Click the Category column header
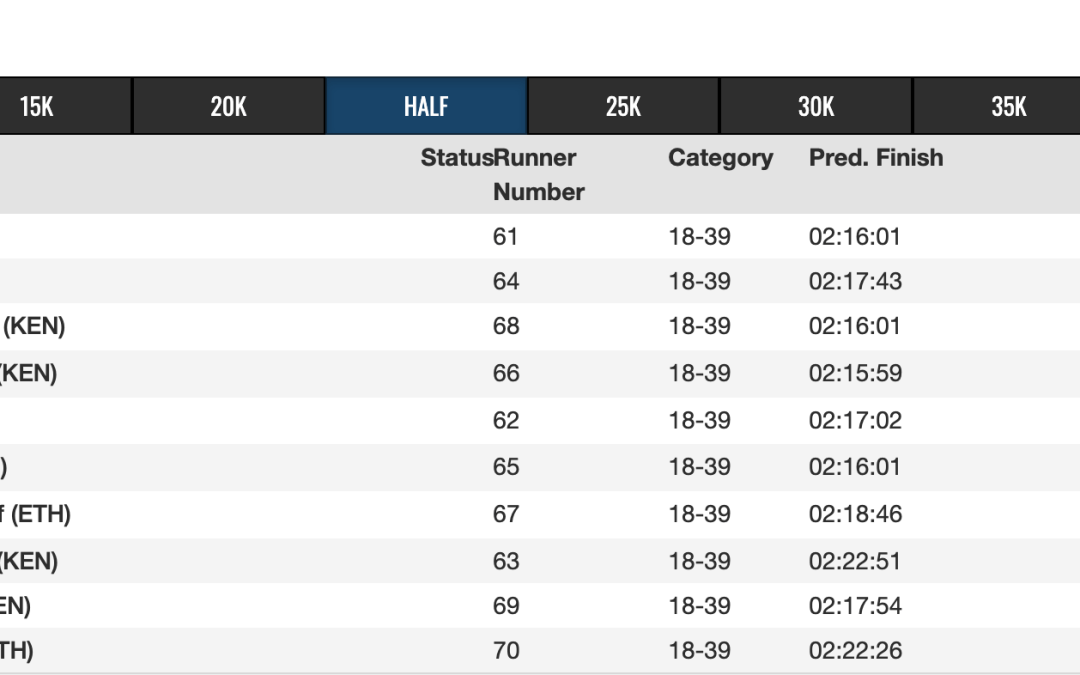 pos(720,158)
